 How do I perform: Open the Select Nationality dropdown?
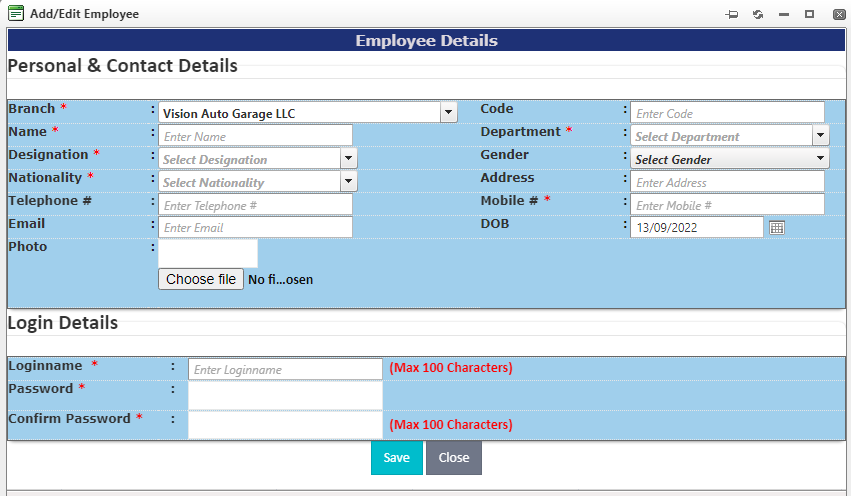pyautogui.click(x=348, y=182)
